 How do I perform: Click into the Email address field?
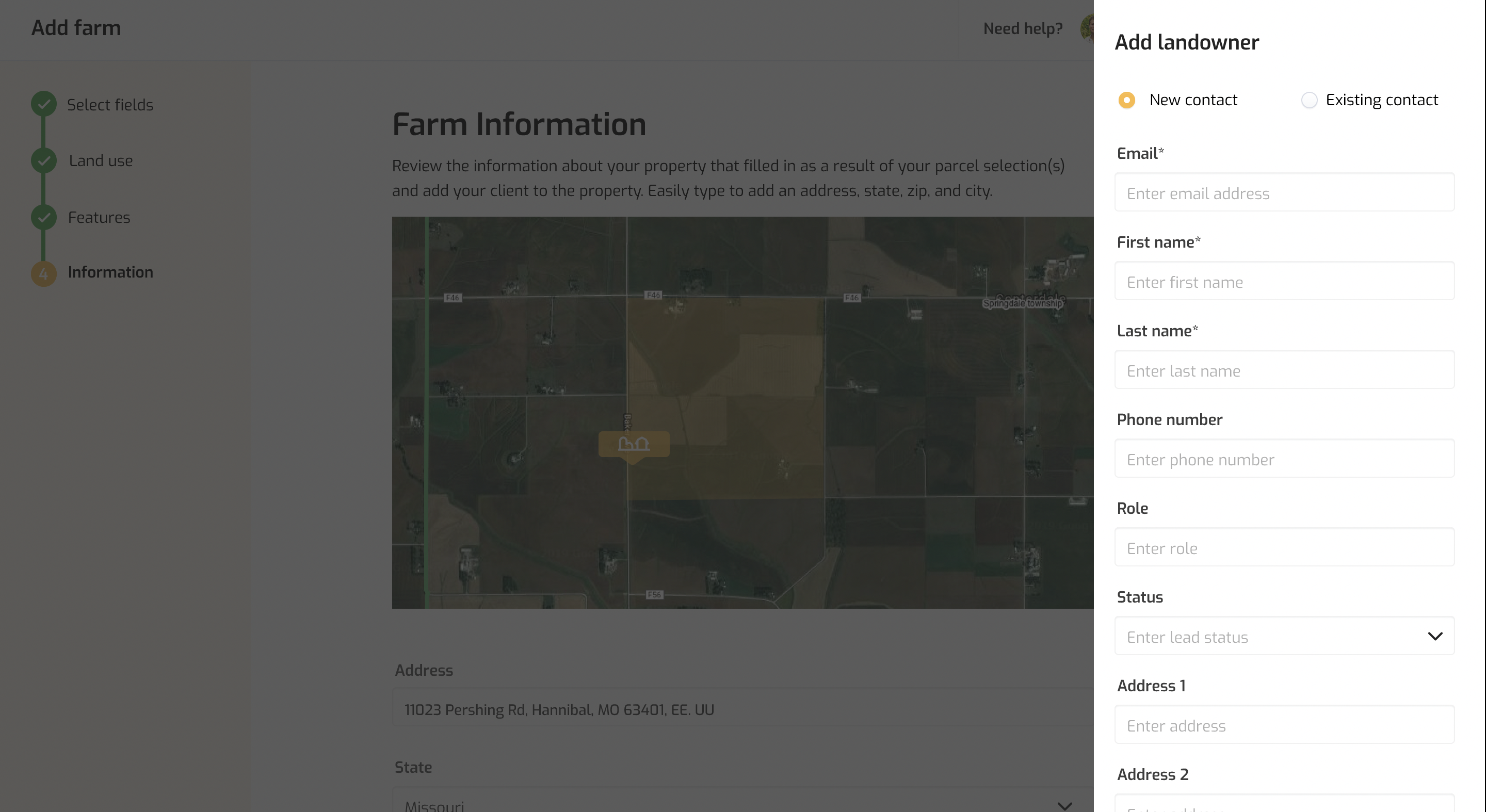pyautogui.click(x=1284, y=192)
